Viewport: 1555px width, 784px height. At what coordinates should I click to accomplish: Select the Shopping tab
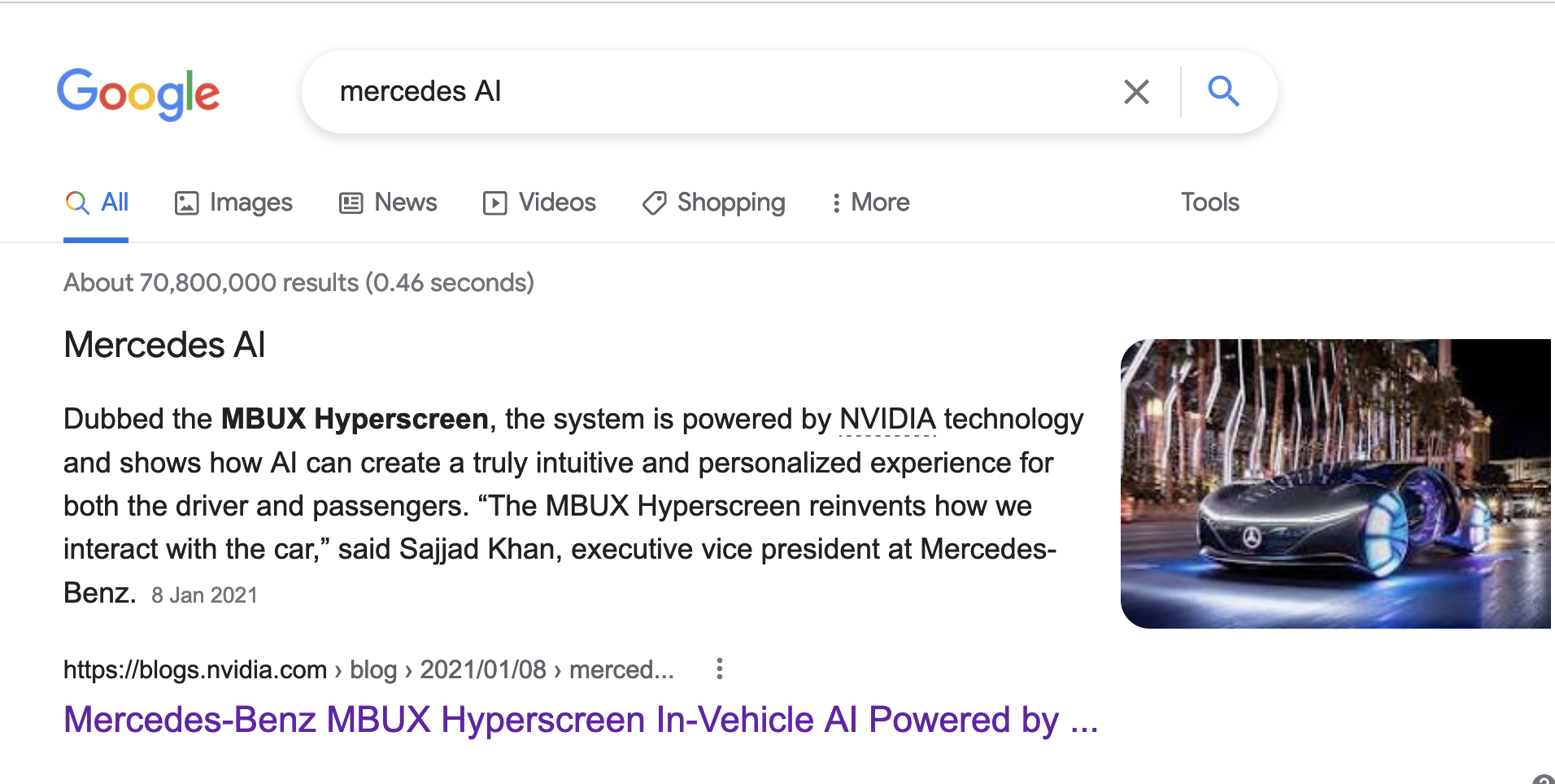pyautogui.click(x=730, y=203)
